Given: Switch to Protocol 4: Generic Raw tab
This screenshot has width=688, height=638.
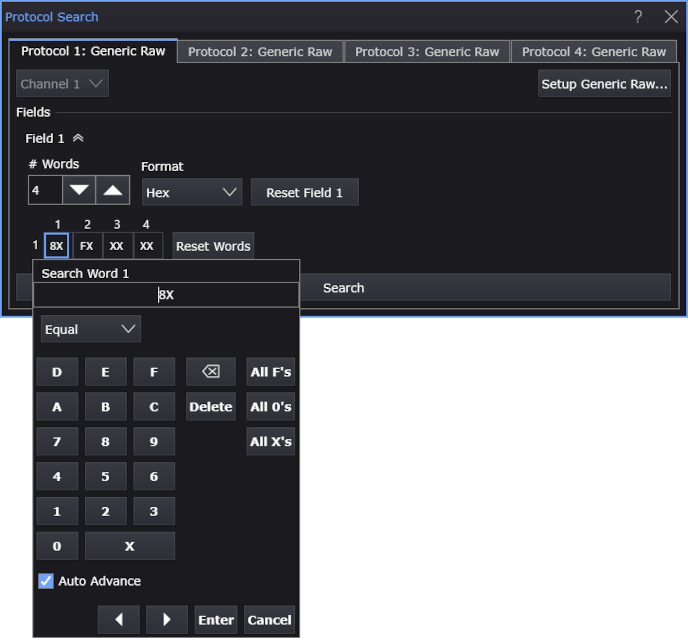Looking at the screenshot, I should click(594, 52).
